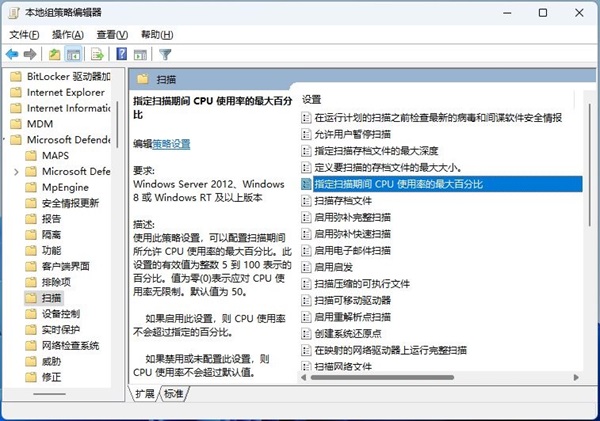Screen dimensions: 600x421
Task: Open the 文件(F) menu
Action: tap(24, 35)
